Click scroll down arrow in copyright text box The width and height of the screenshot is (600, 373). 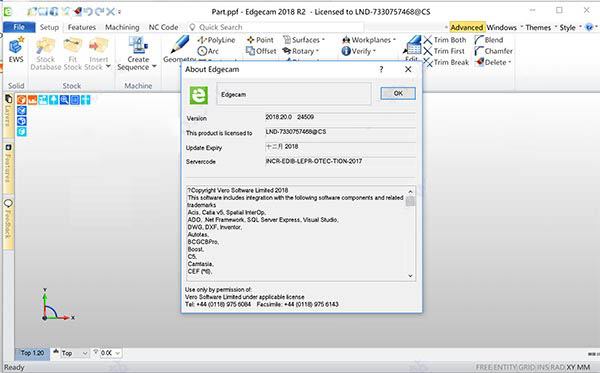click(410, 276)
